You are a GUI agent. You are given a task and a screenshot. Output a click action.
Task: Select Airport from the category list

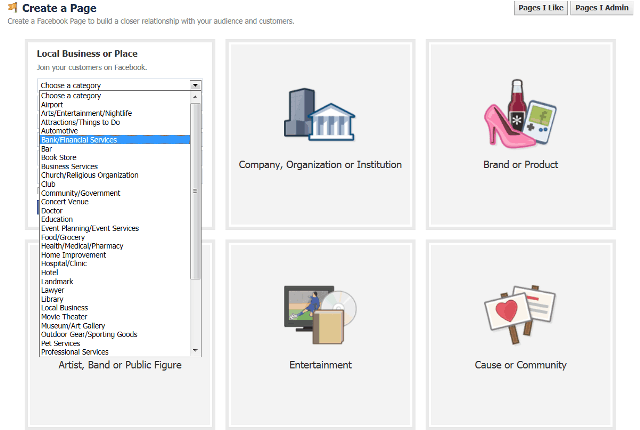point(115,105)
